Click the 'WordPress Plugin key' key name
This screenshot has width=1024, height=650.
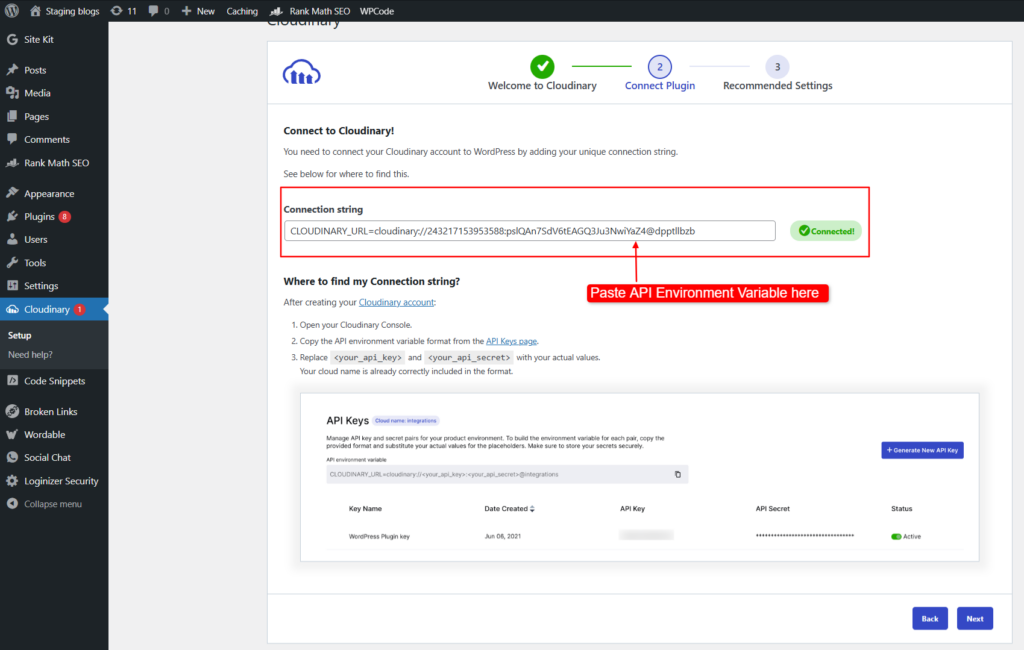(379, 536)
